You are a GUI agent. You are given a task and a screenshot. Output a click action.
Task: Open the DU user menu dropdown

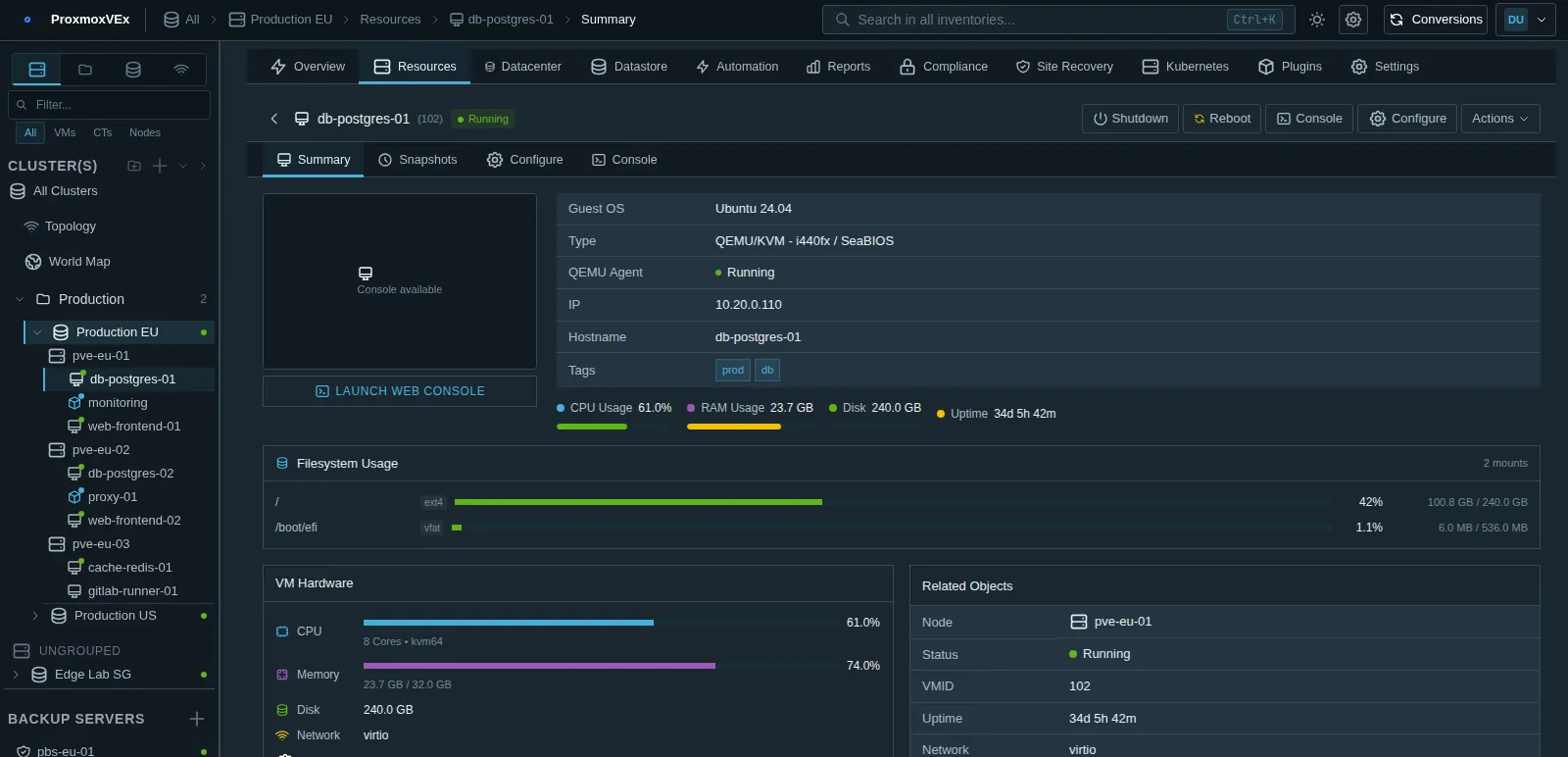coord(1526,20)
